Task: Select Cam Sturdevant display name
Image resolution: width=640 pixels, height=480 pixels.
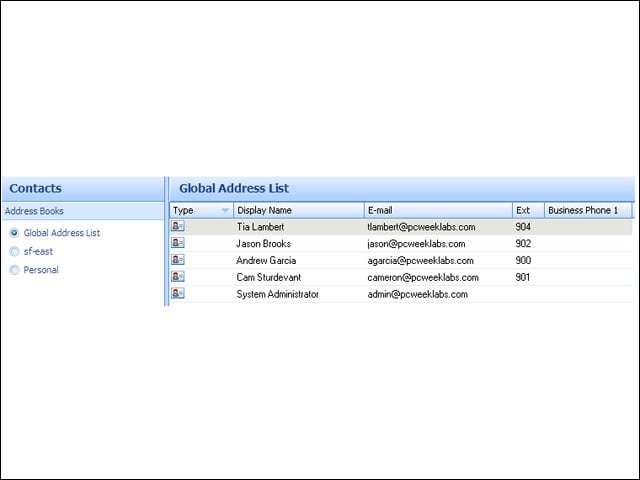Action: [269, 278]
